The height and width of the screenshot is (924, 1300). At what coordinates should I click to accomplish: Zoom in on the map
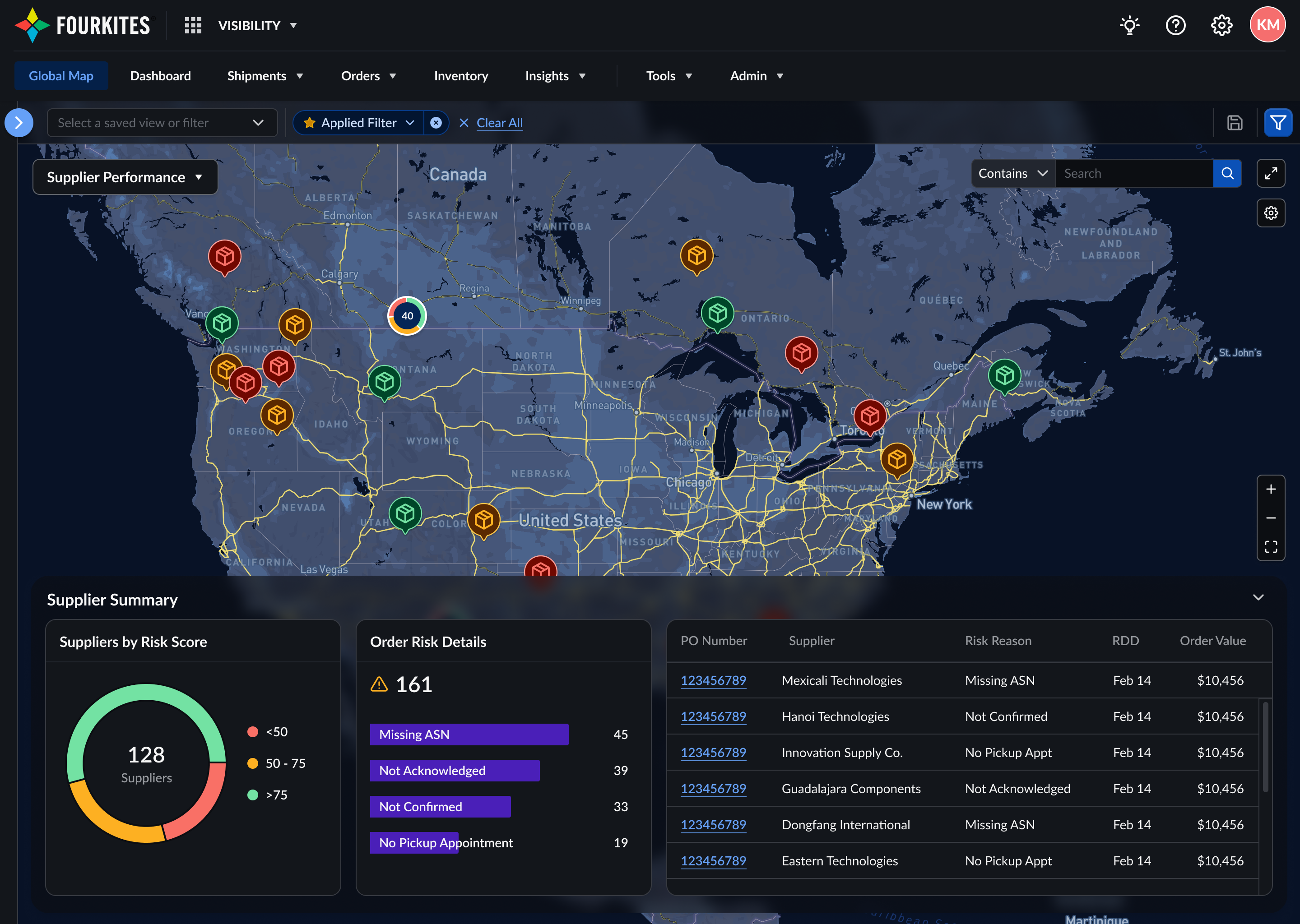(x=1270, y=490)
